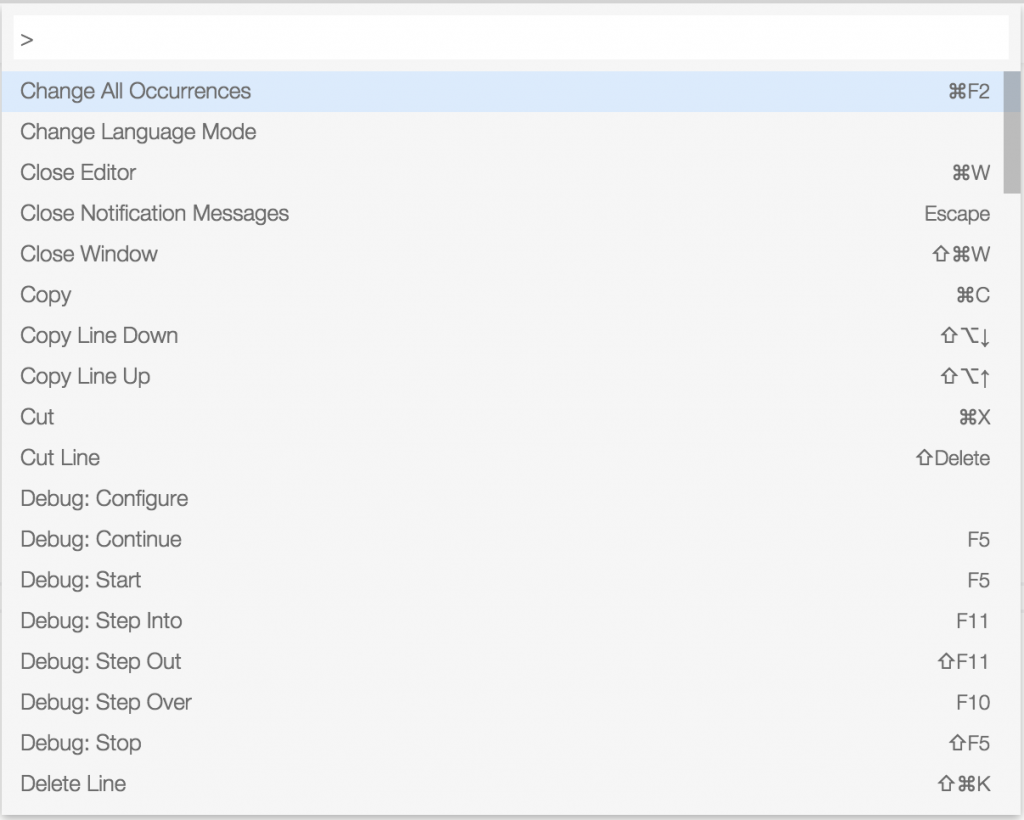Run Debug: Continue command
This screenshot has width=1024, height=820.
pyautogui.click(x=101, y=540)
